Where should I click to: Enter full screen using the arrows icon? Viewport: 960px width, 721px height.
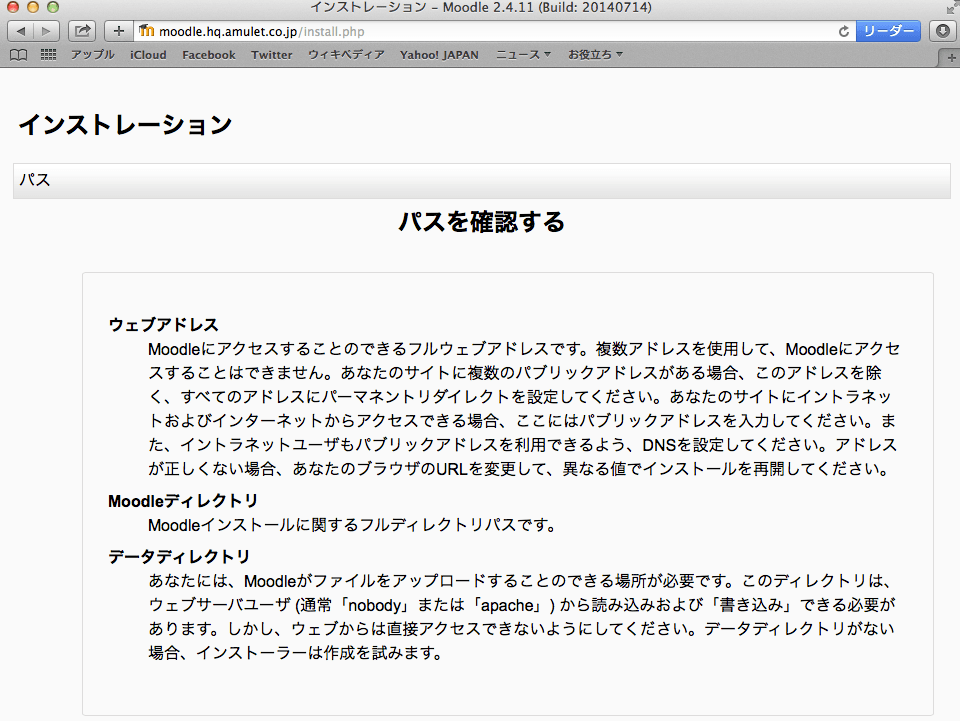click(x=951, y=7)
